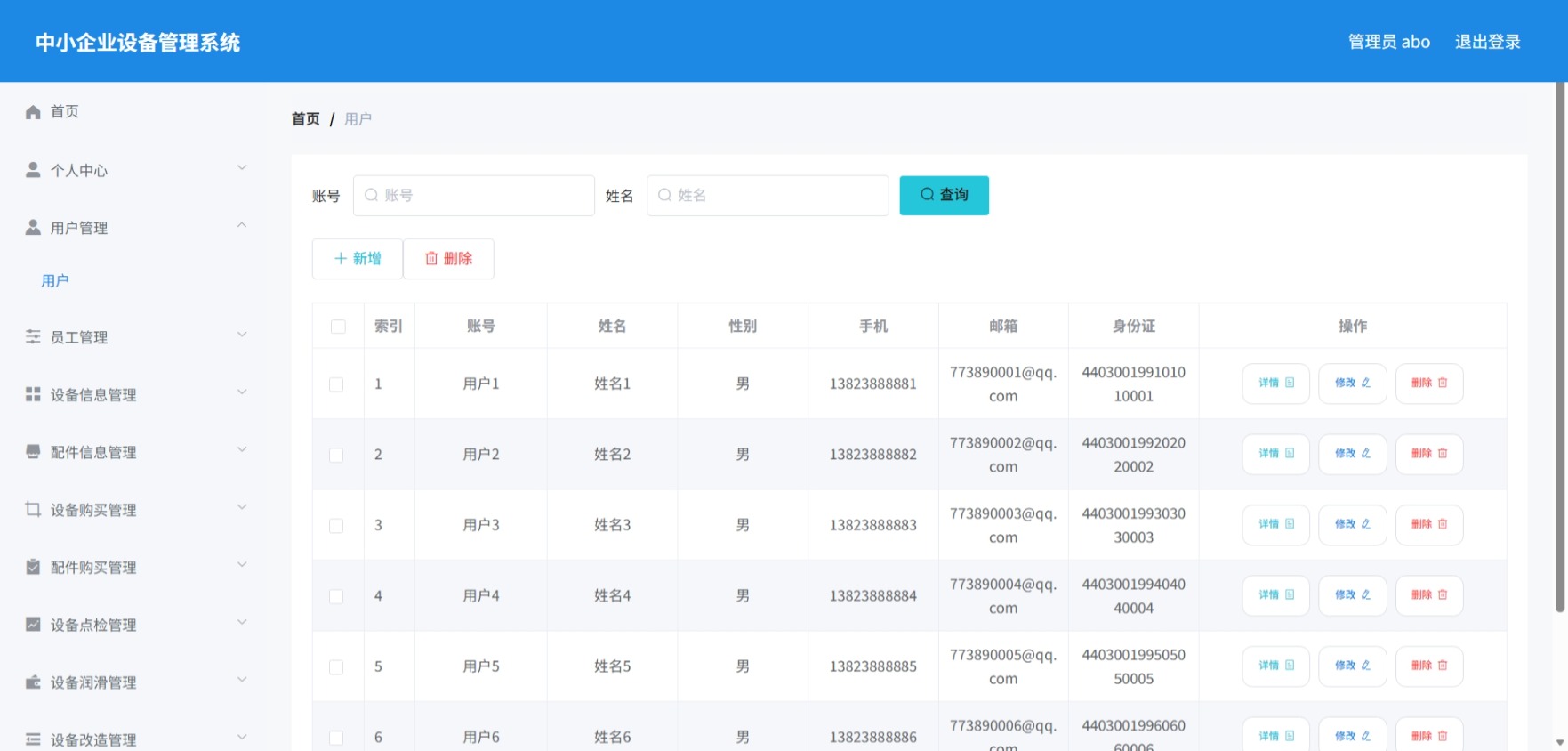Screen dimensions: 1568x751
Task: Click the name cell 姓名4
Action: 612,595
